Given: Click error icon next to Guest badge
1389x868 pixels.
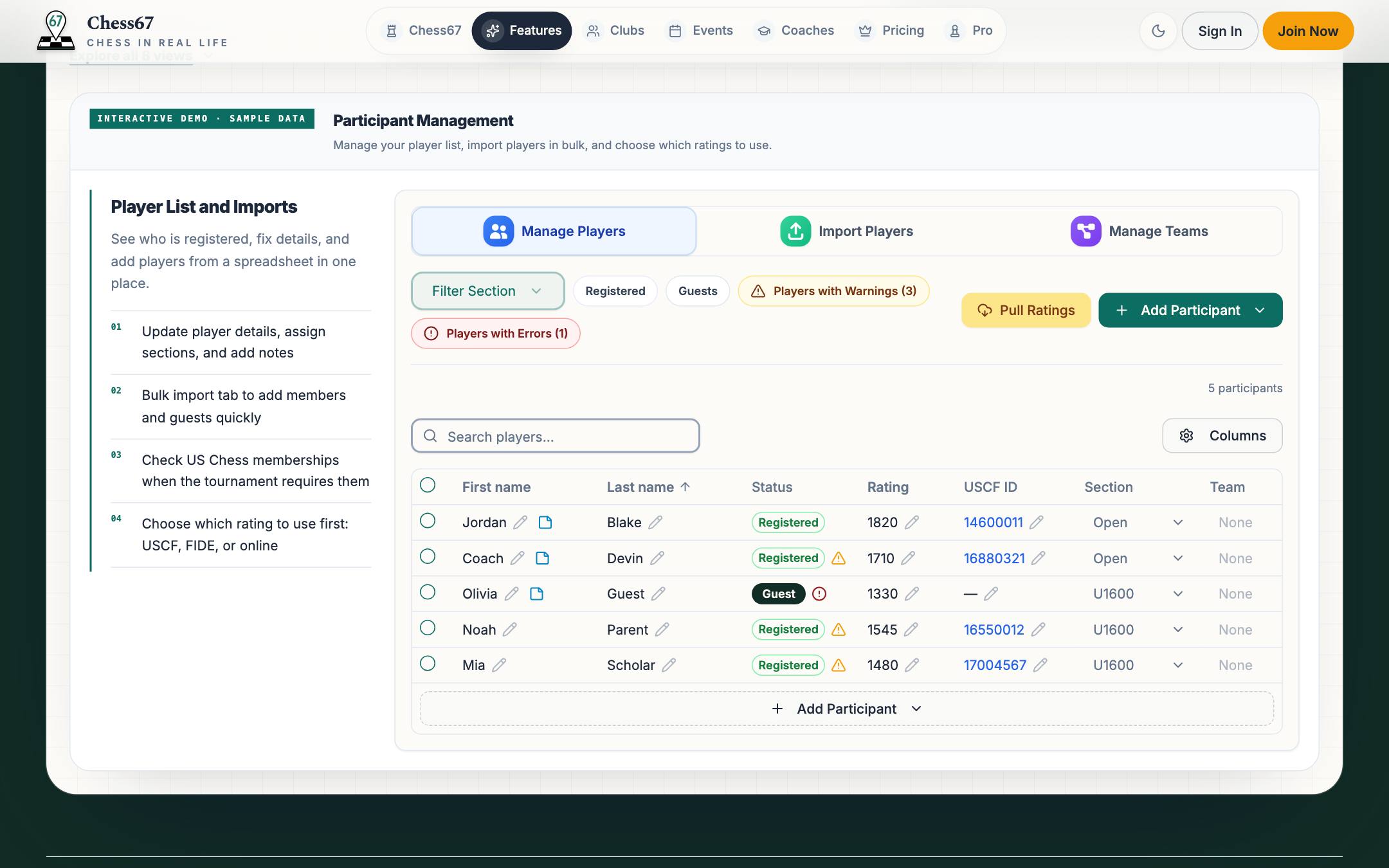Looking at the screenshot, I should [819, 593].
